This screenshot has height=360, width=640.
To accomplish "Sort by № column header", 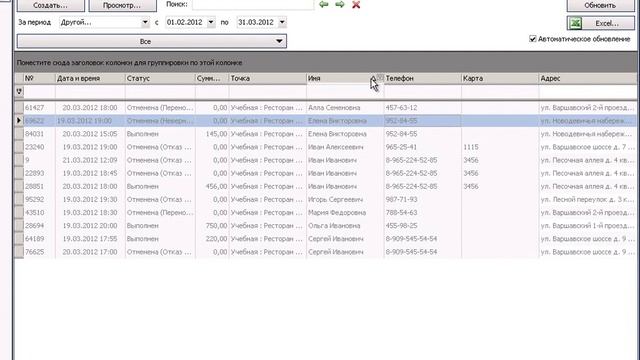I will pyautogui.click(x=39, y=78).
